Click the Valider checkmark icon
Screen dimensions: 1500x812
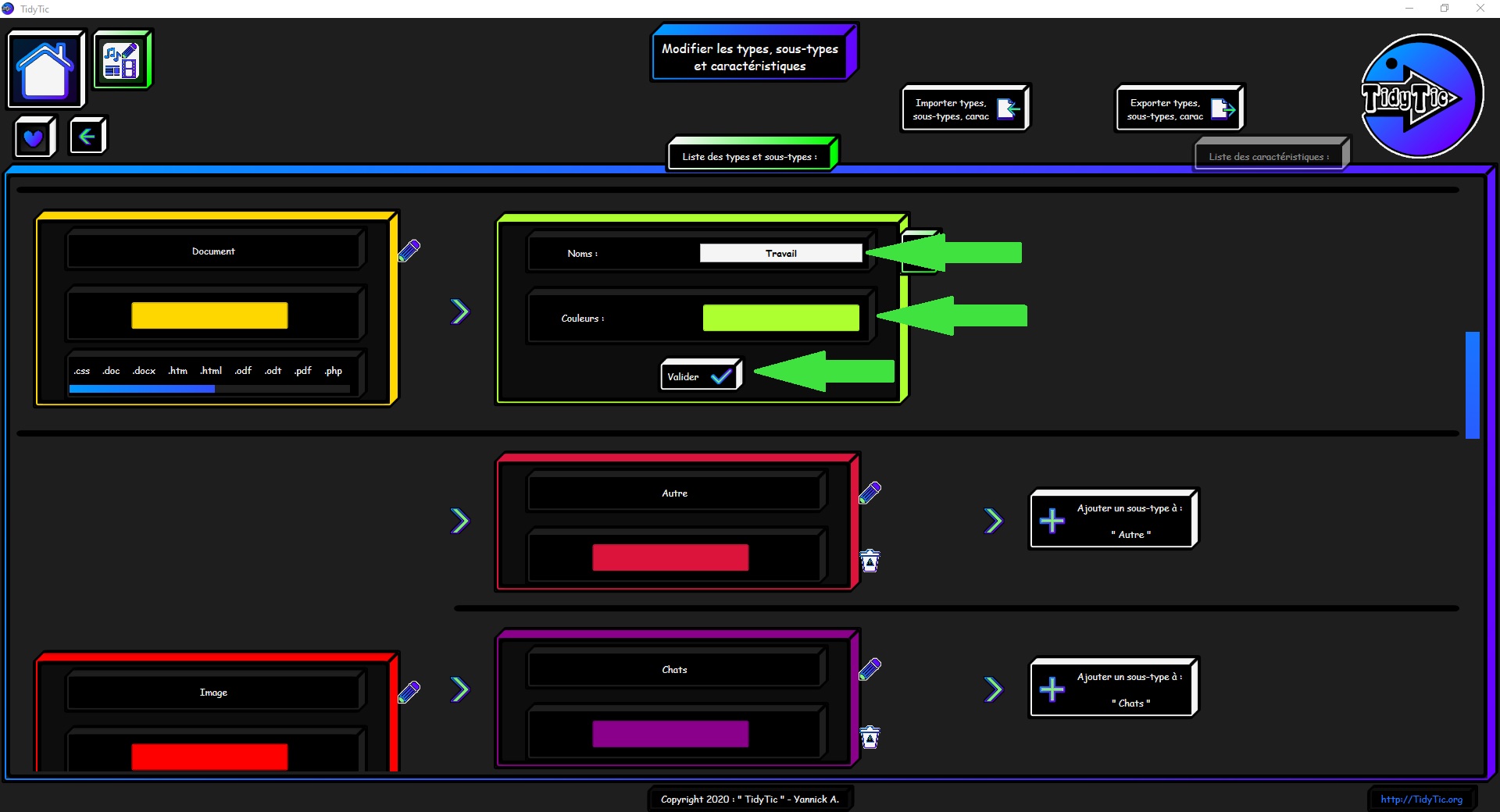(721, 377)
